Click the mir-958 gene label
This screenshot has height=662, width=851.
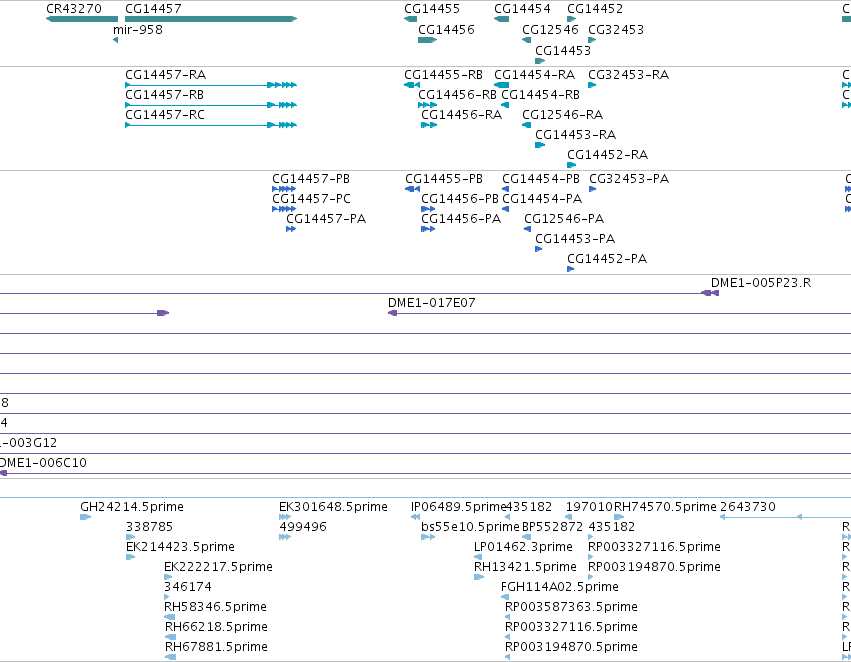pyautogui.click(x=138, y=30)
